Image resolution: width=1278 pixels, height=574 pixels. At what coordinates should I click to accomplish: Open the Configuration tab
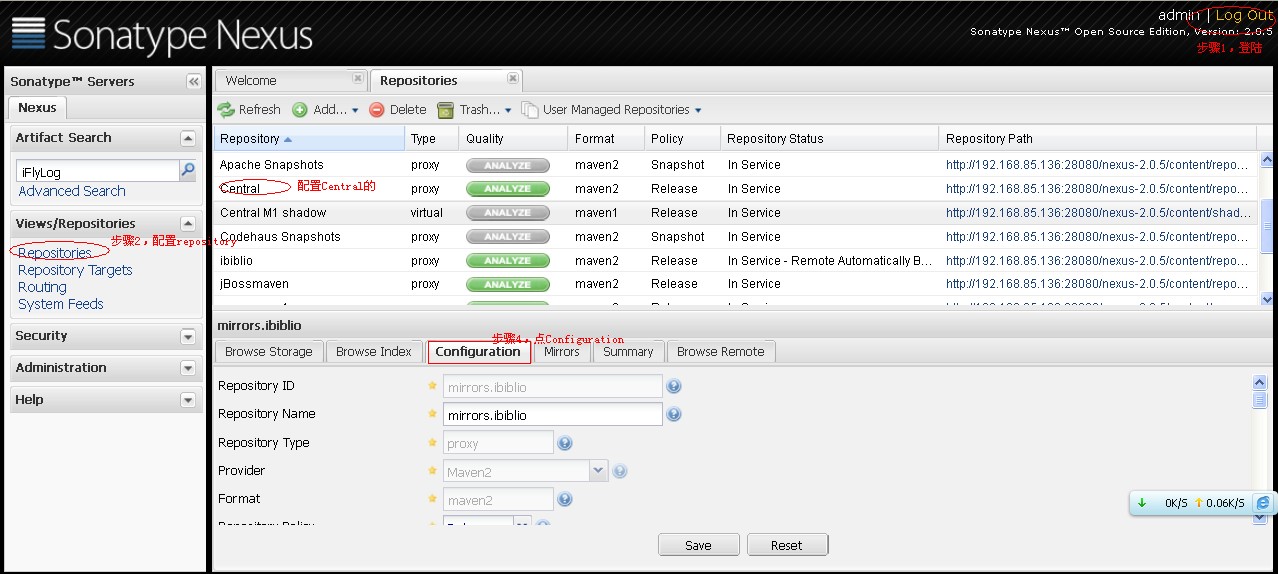click(478, 351)
